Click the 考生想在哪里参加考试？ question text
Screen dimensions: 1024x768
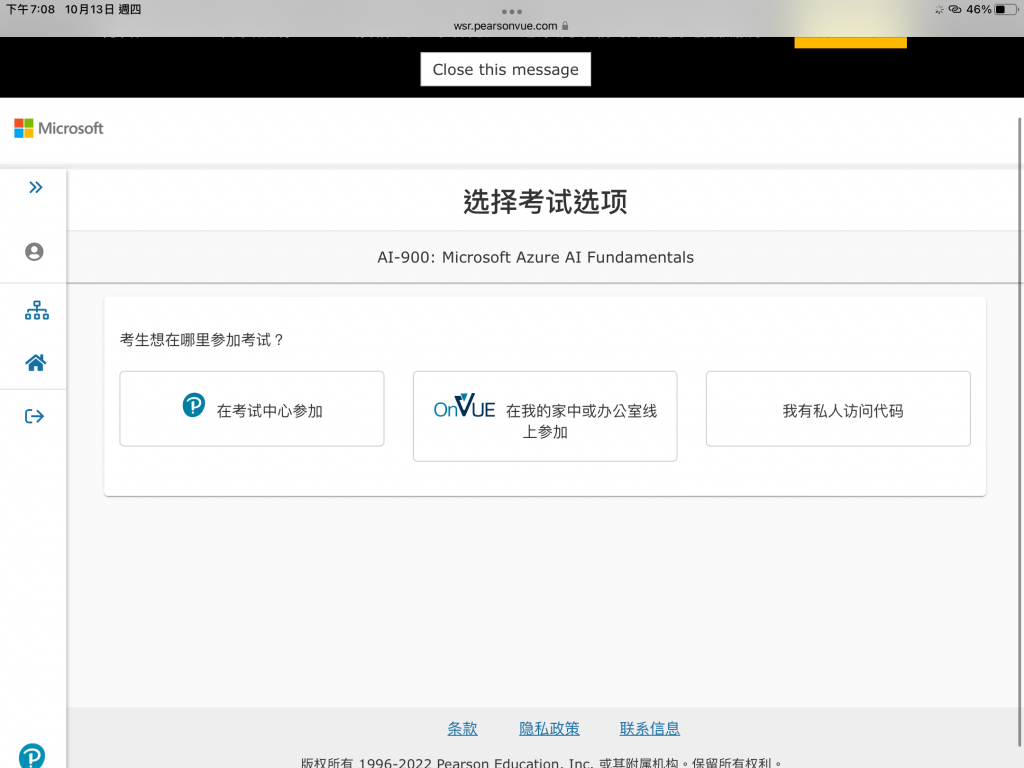(x=202, y=340)
